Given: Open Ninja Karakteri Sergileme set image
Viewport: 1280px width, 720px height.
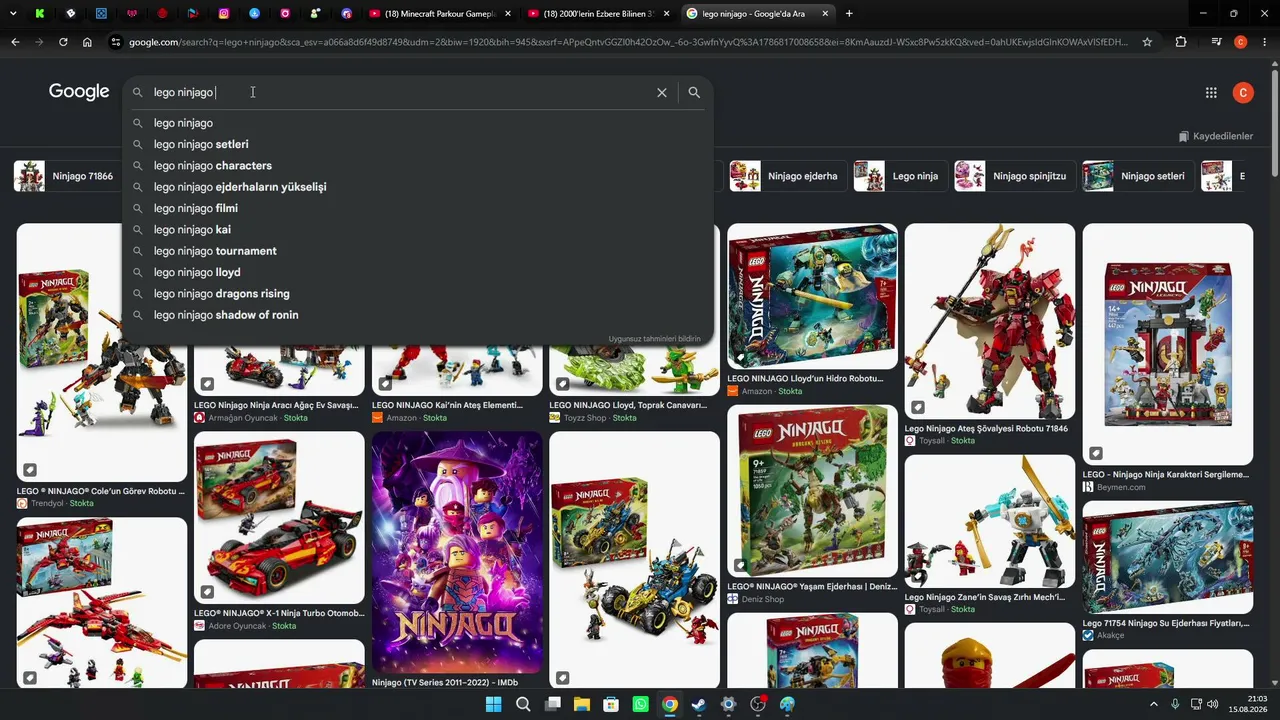Looking at the screenshot, I should click(1167, 343).
